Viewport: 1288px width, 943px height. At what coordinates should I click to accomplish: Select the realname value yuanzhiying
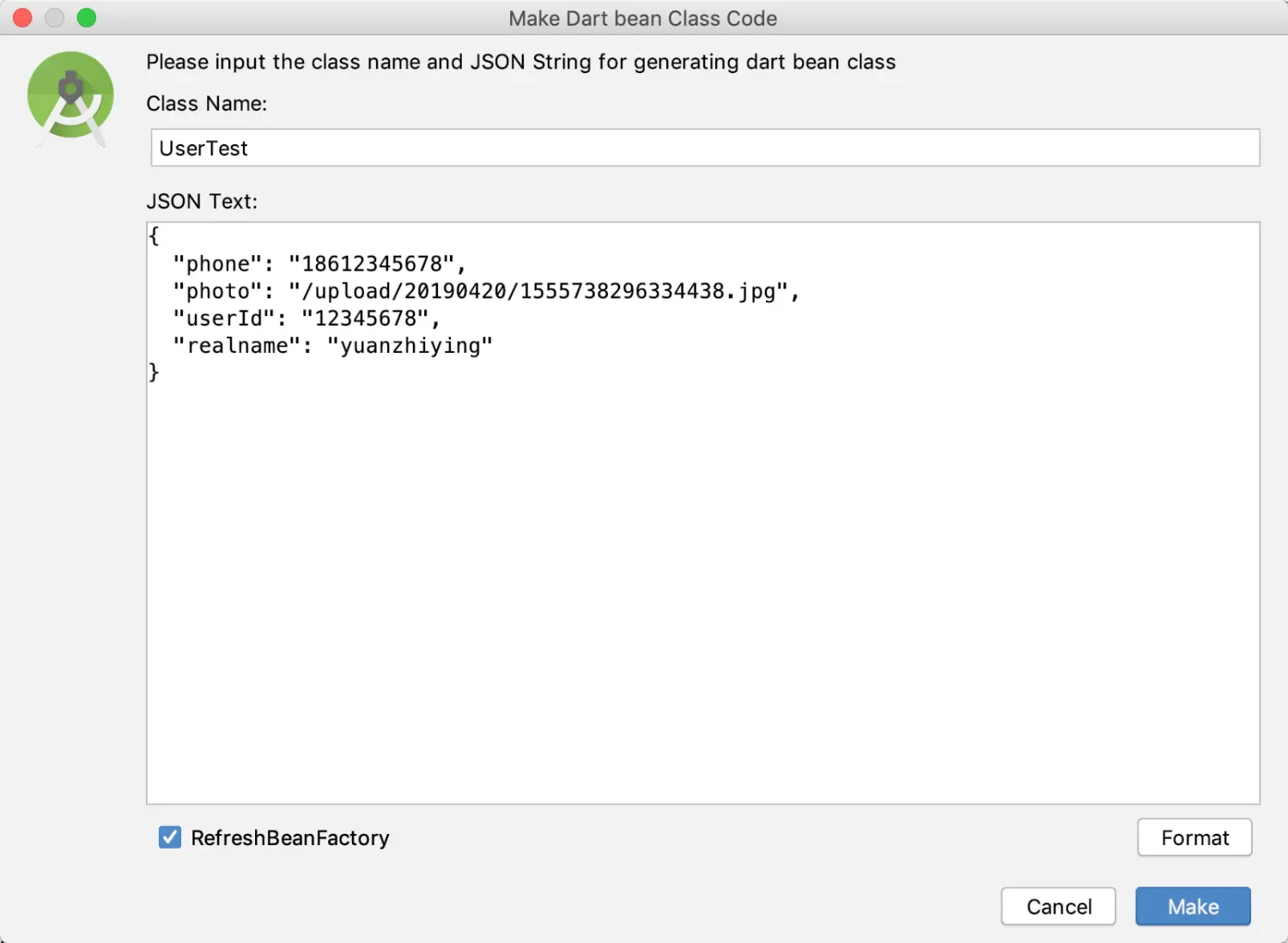point(410,345)
